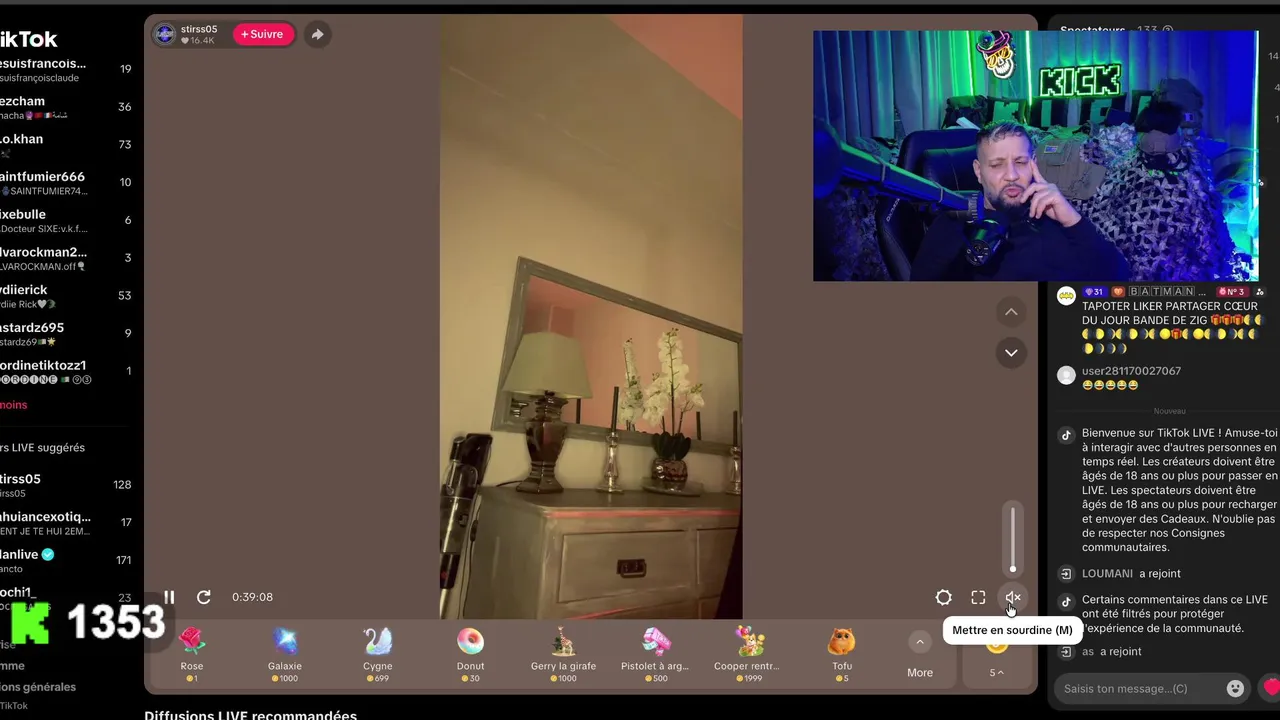Open the streamer webcam overlay thumbnail
Image resolution: width=1280 pixels, height=720 pixels.
point(1035,156)
